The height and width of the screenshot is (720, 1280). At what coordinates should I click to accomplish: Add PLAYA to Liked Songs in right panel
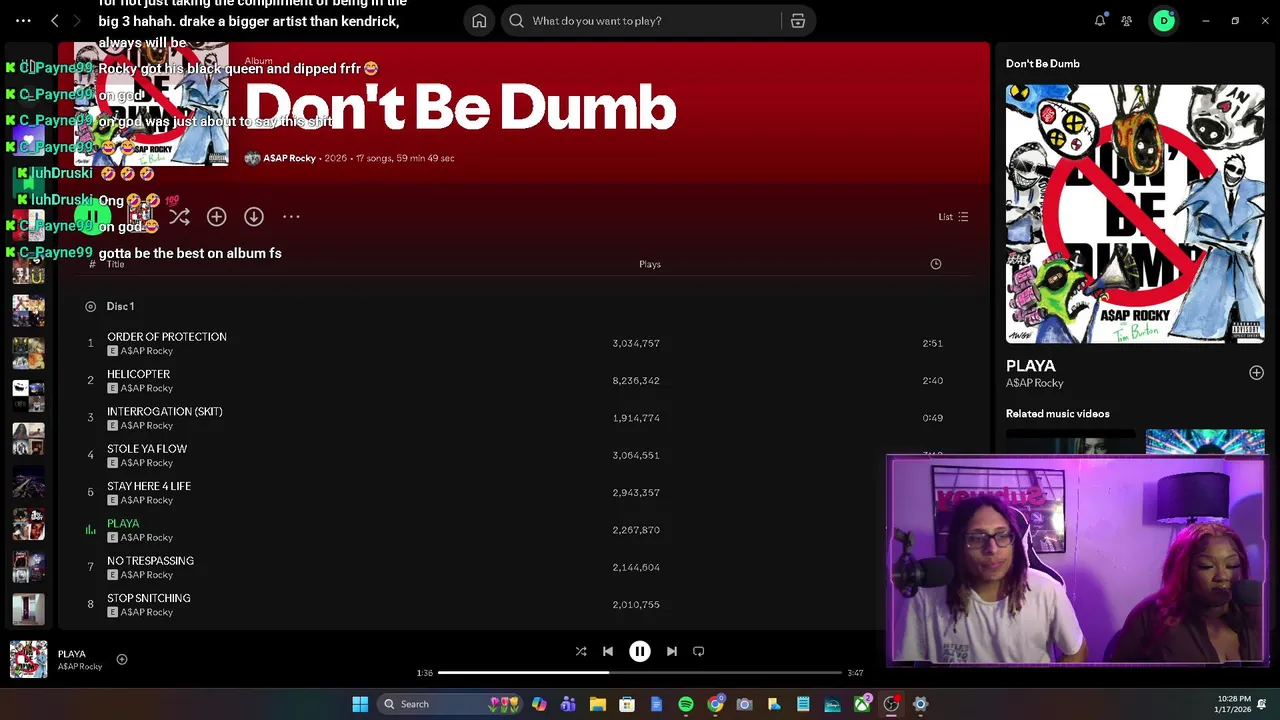pos(1256,373)
